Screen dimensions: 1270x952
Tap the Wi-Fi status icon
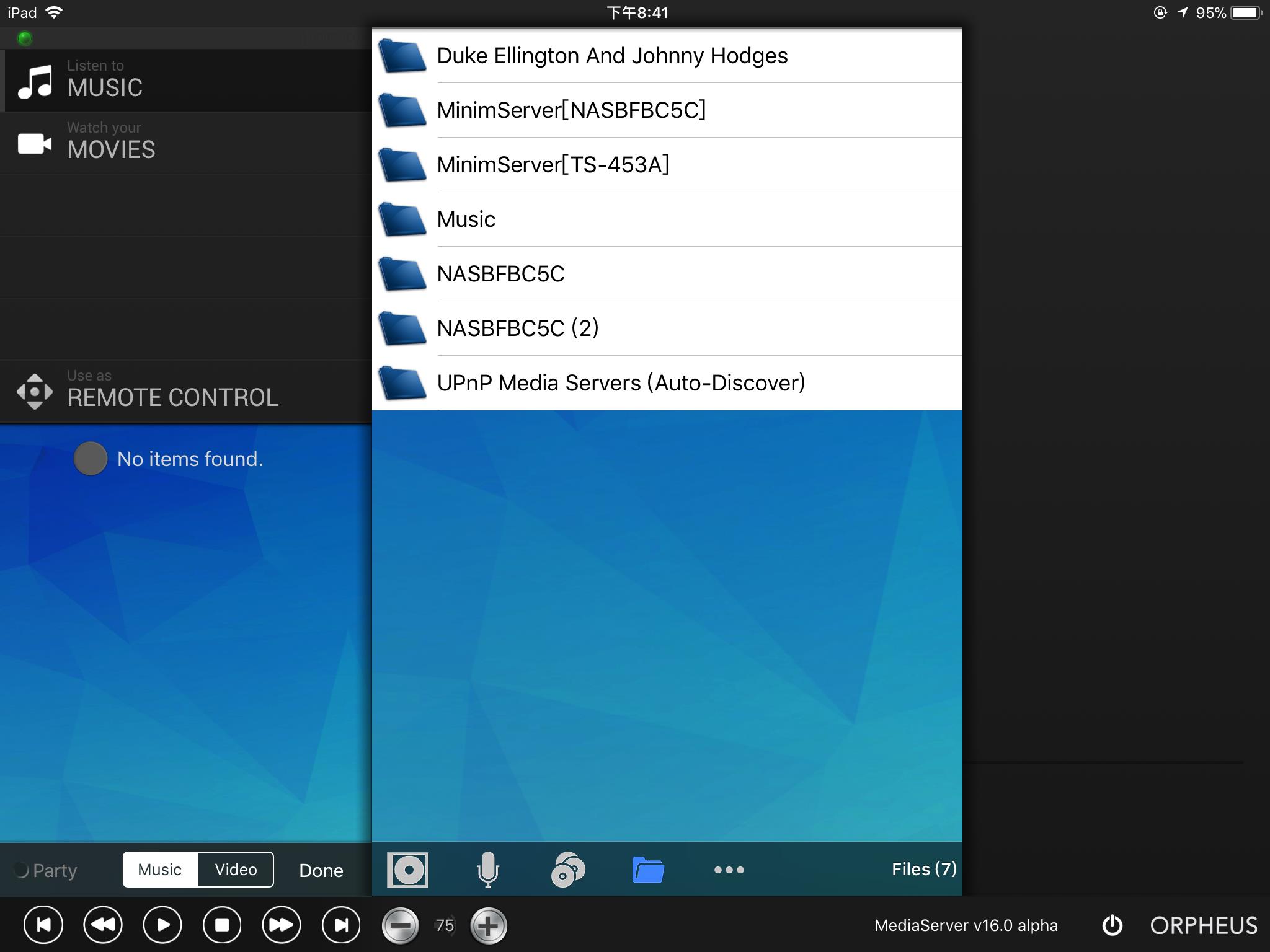55,12
